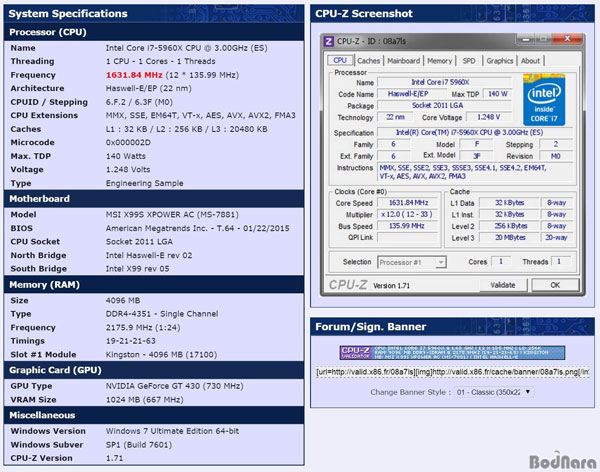Go to the Graphics tab
This screenshot has width=600, height=472.
500,60
